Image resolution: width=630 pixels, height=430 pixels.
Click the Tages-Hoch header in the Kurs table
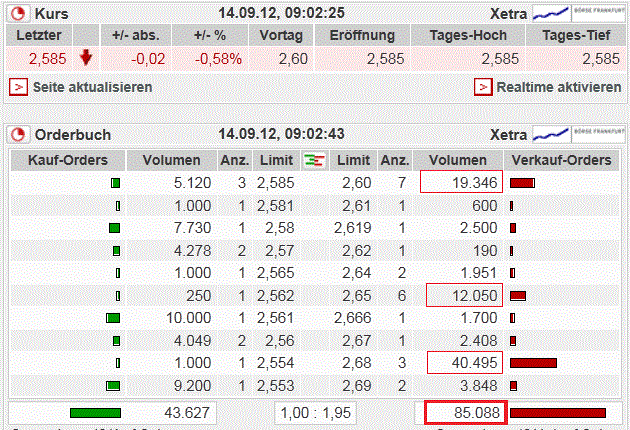pos(460,35)
